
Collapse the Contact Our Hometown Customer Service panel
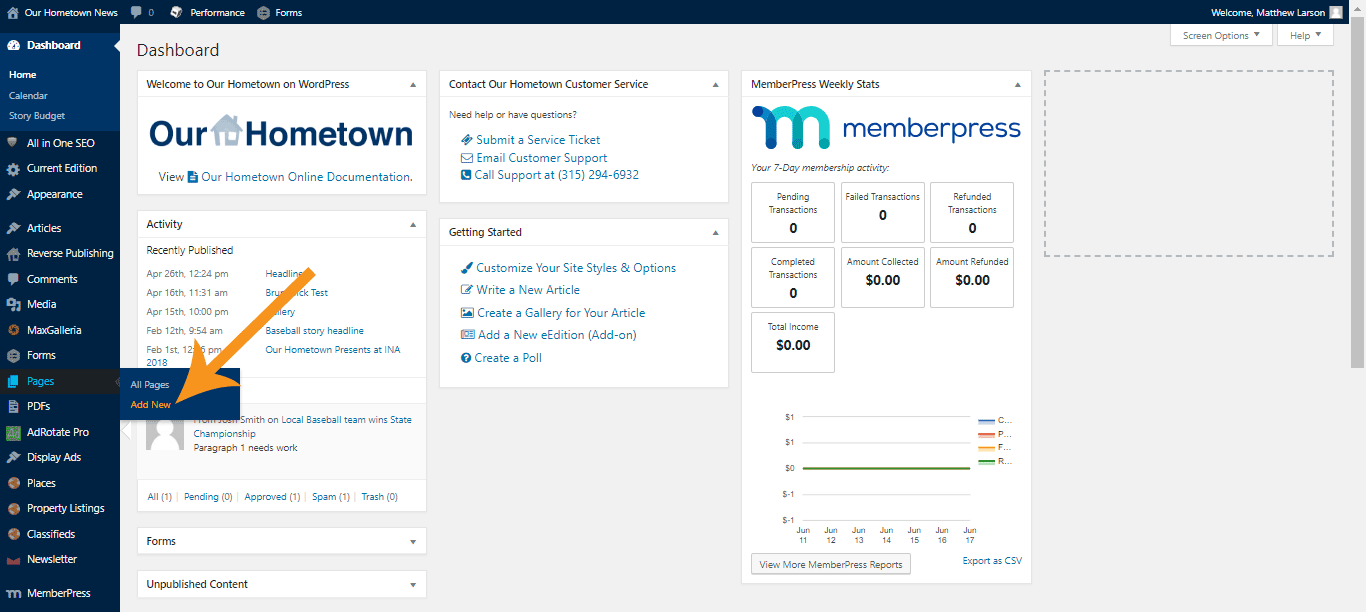[x=715, y=85]
